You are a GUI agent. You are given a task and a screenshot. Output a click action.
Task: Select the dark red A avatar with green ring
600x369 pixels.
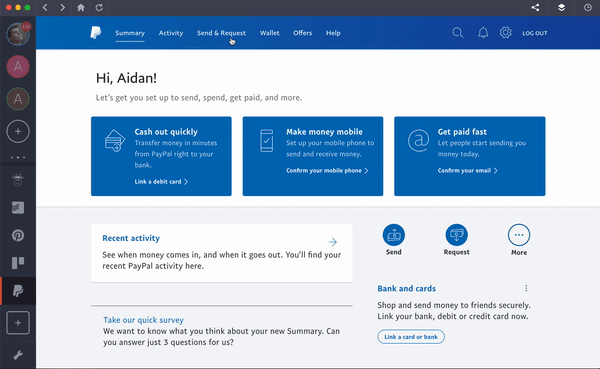click(x=18, y=99)
